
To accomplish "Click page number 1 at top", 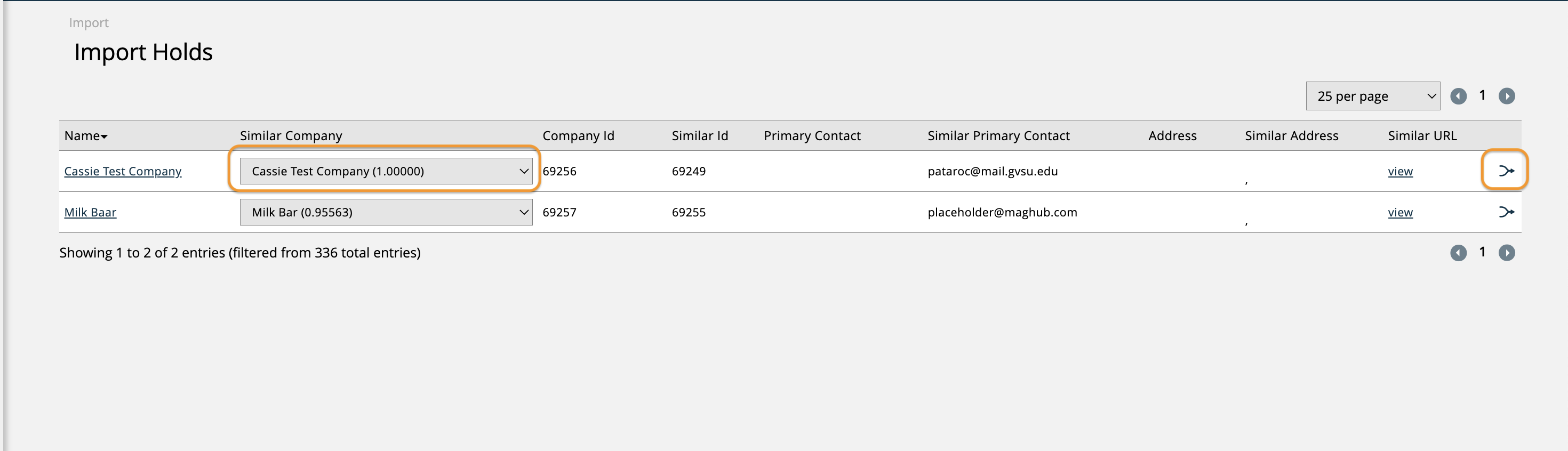I will coord(1482,95).
